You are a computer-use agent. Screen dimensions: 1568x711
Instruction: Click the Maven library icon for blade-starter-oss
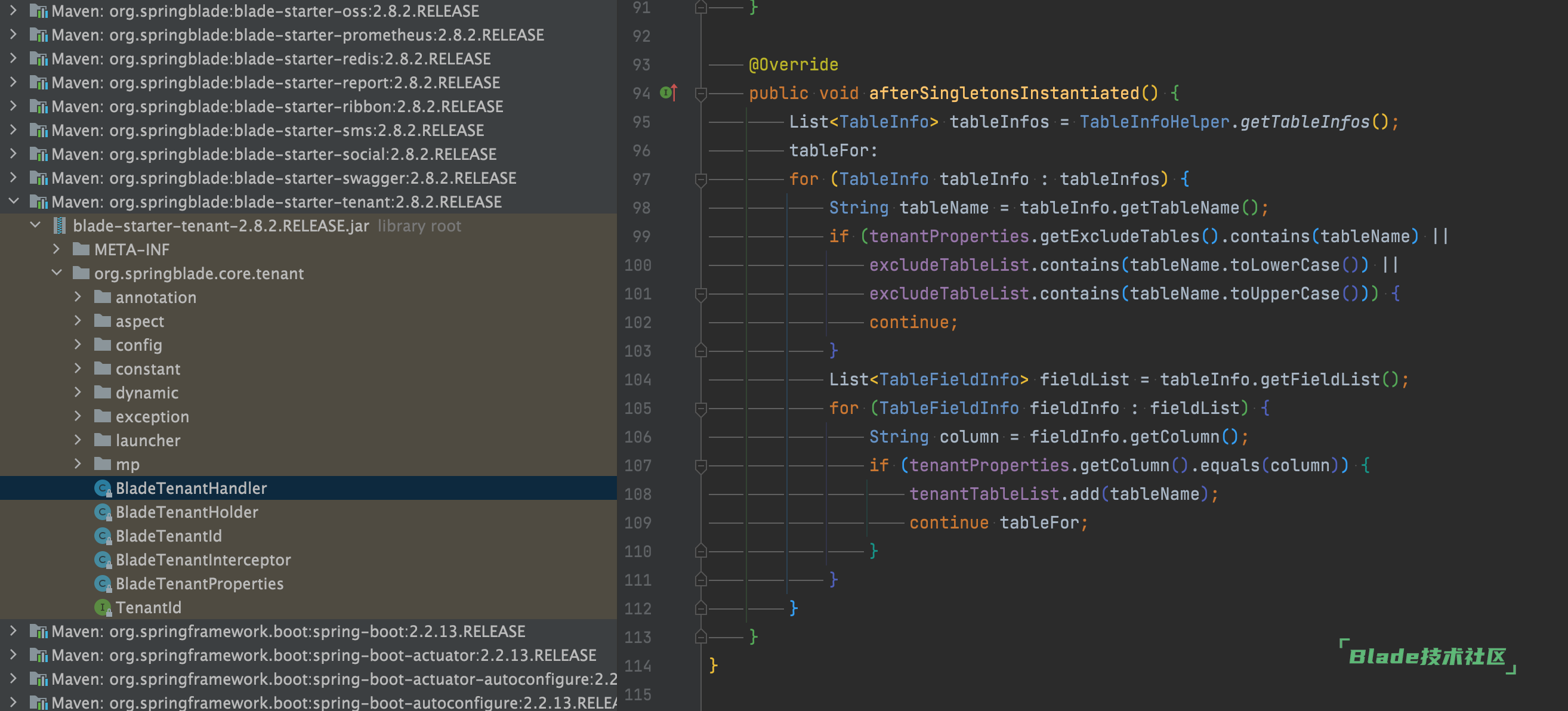coord(39,11)
